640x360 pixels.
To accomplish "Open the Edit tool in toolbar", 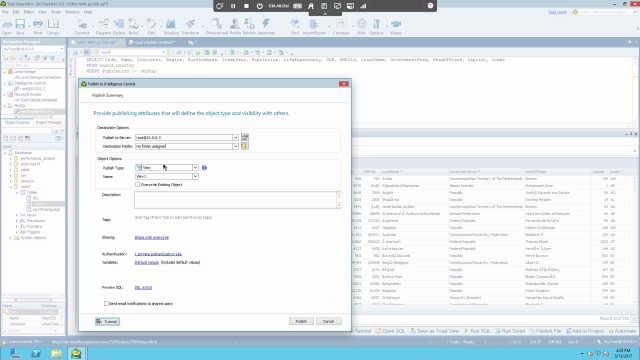I will [151, 27].
